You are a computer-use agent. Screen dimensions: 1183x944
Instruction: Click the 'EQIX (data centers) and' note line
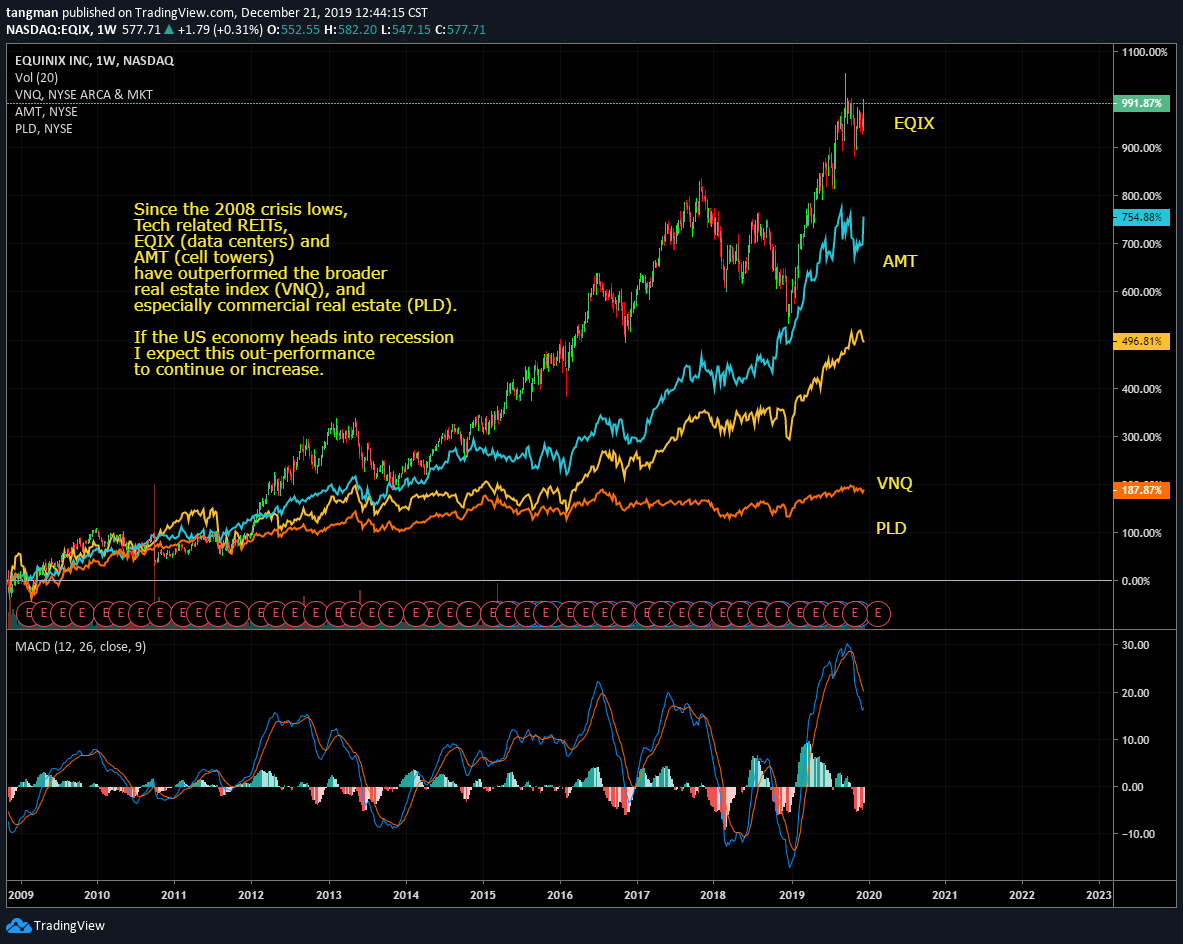coord(232,241)
